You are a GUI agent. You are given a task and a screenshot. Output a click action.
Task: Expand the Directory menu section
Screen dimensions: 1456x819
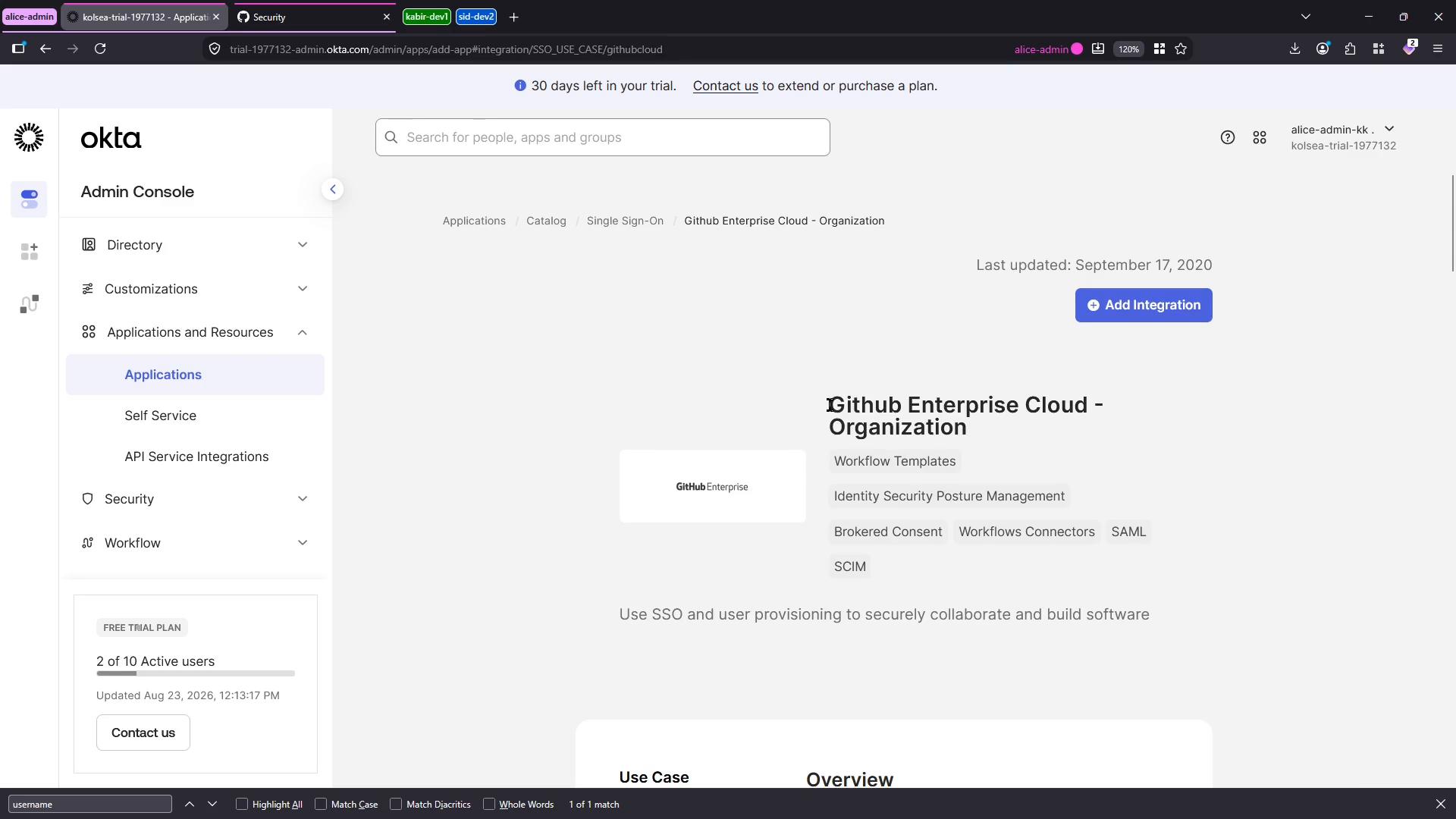coord(195,245)
